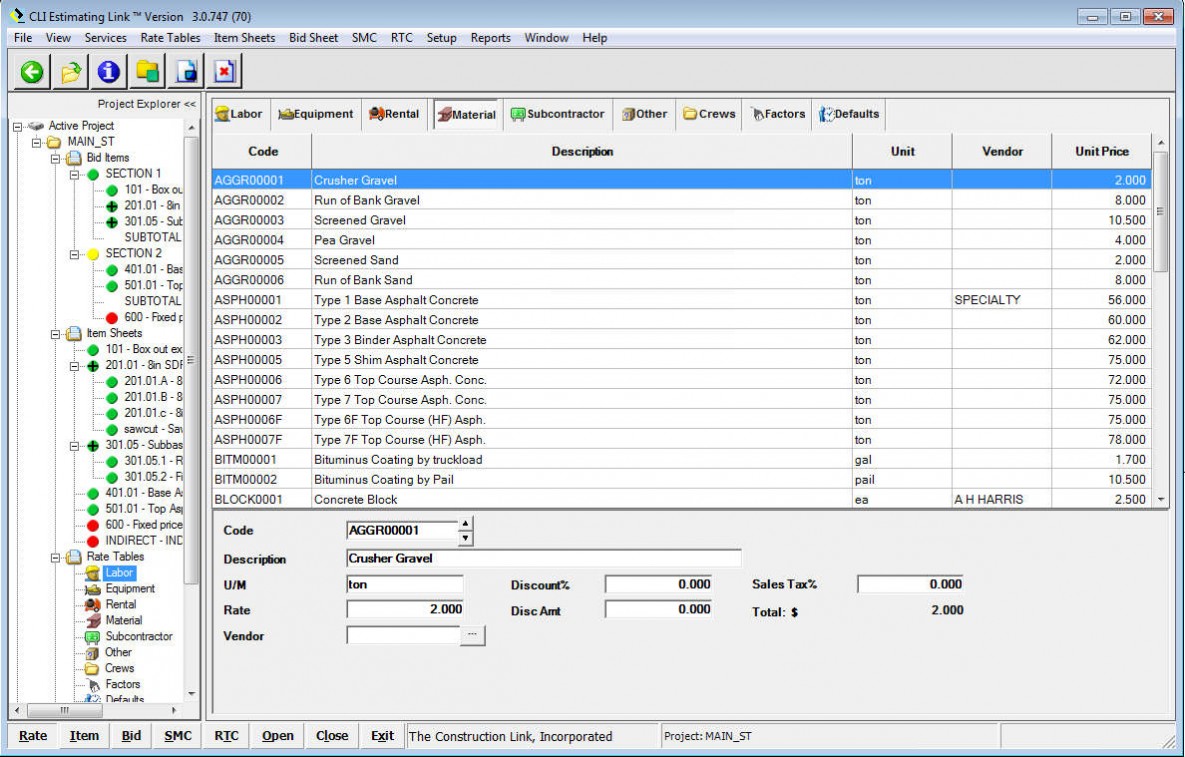Click Bid Items folder icon in tree
Image resolution: width=1185 pixels, height=757 pixels.
73,158
